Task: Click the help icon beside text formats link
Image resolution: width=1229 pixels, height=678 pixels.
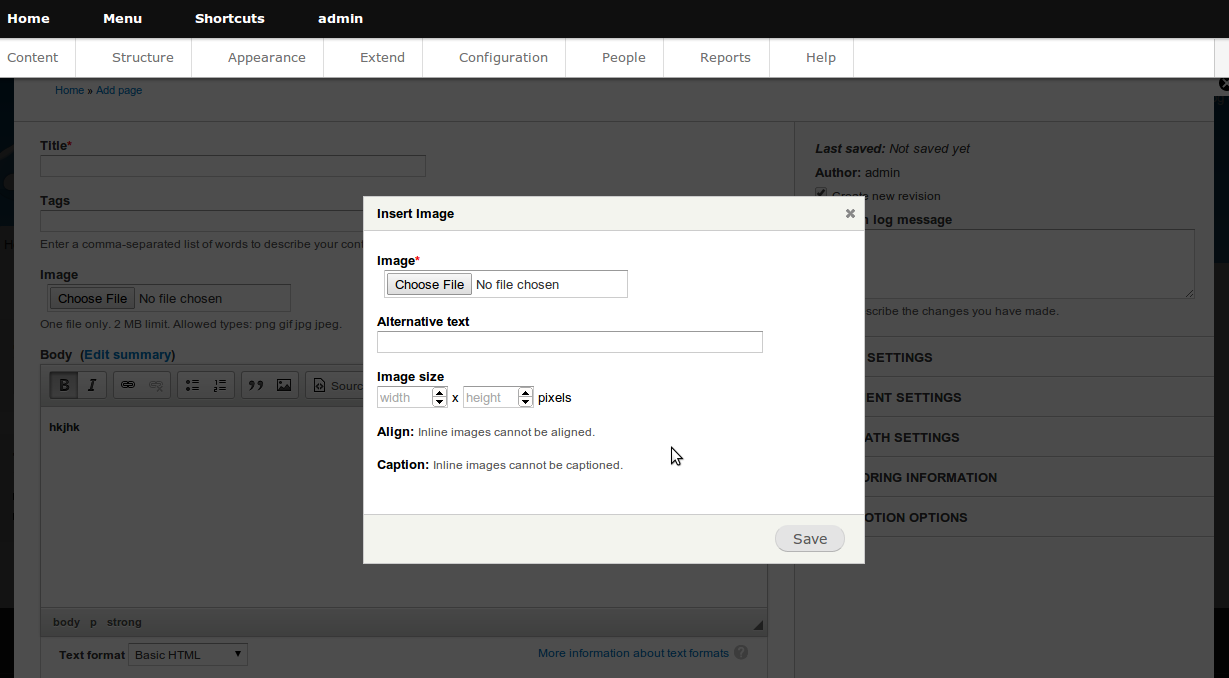Action: (x=741, y=653)
